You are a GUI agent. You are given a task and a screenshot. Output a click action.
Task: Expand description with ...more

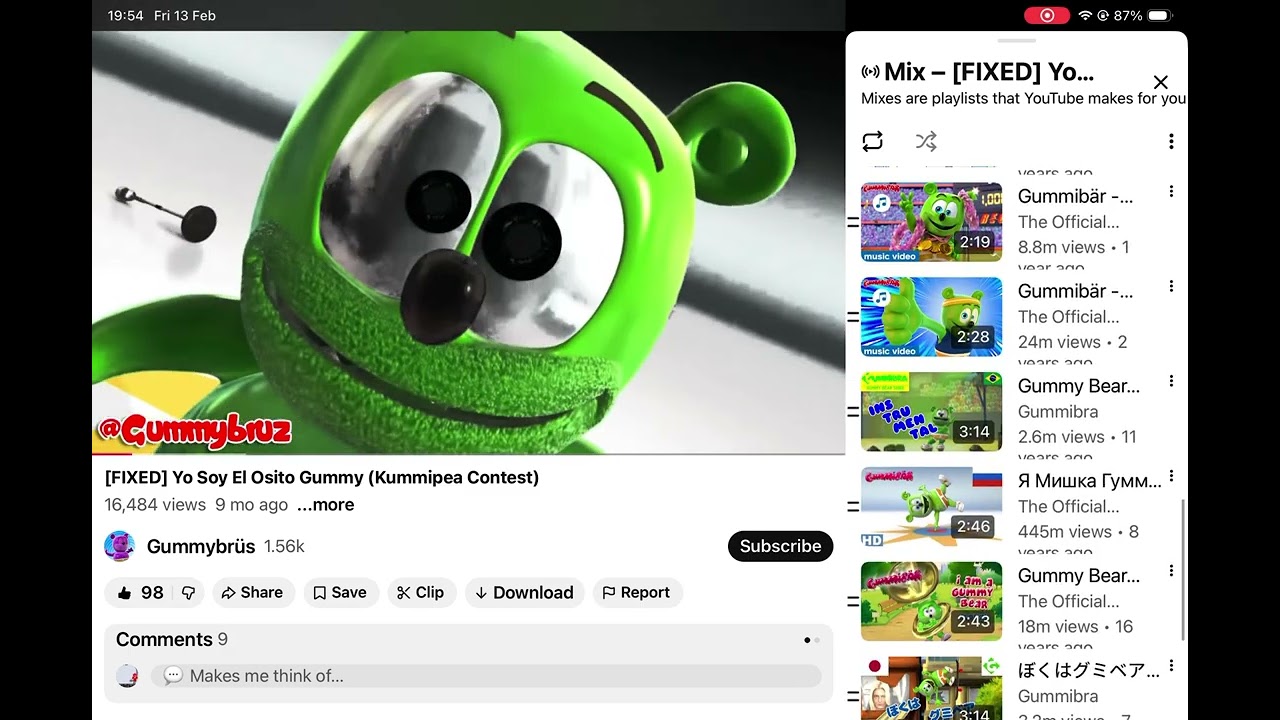point(326,505)
